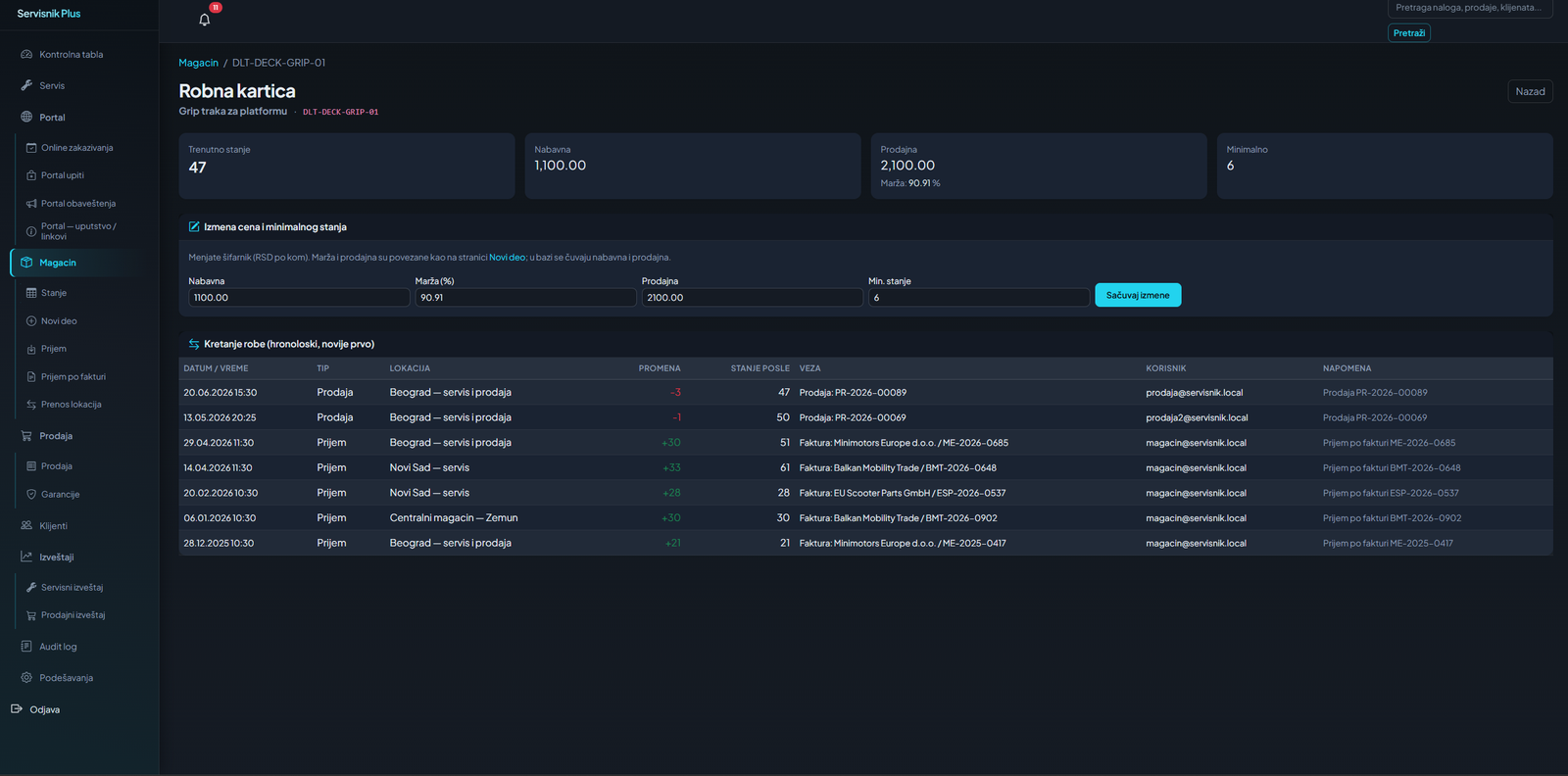
Task: Click the Kontrolna tabla dashboard icon
Action: coord(26,55)
